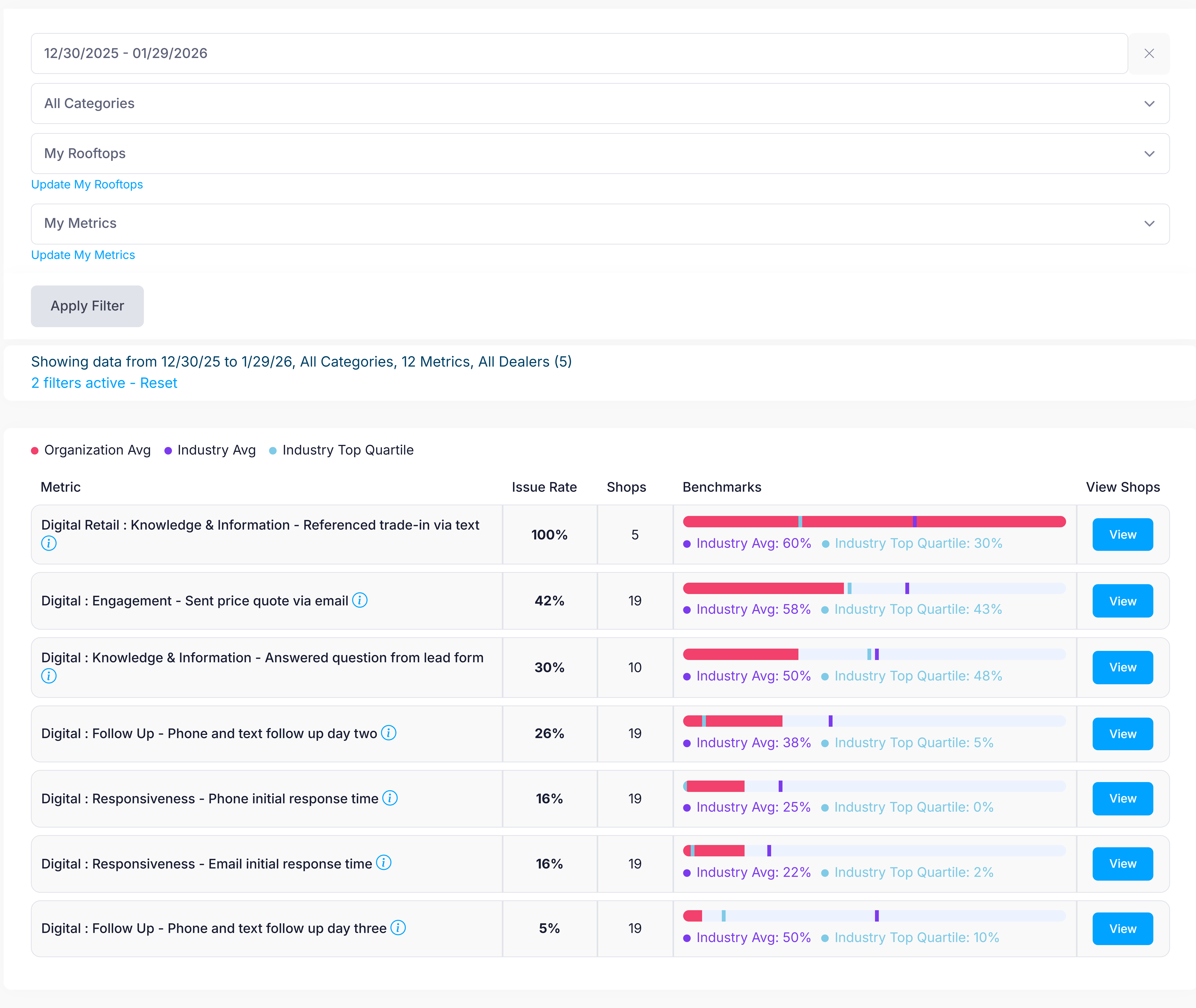The height and width of the screenshot is (1008, 1196).
Task: Click info icon next to follow up day two
Action: click(x=389, y=733)
